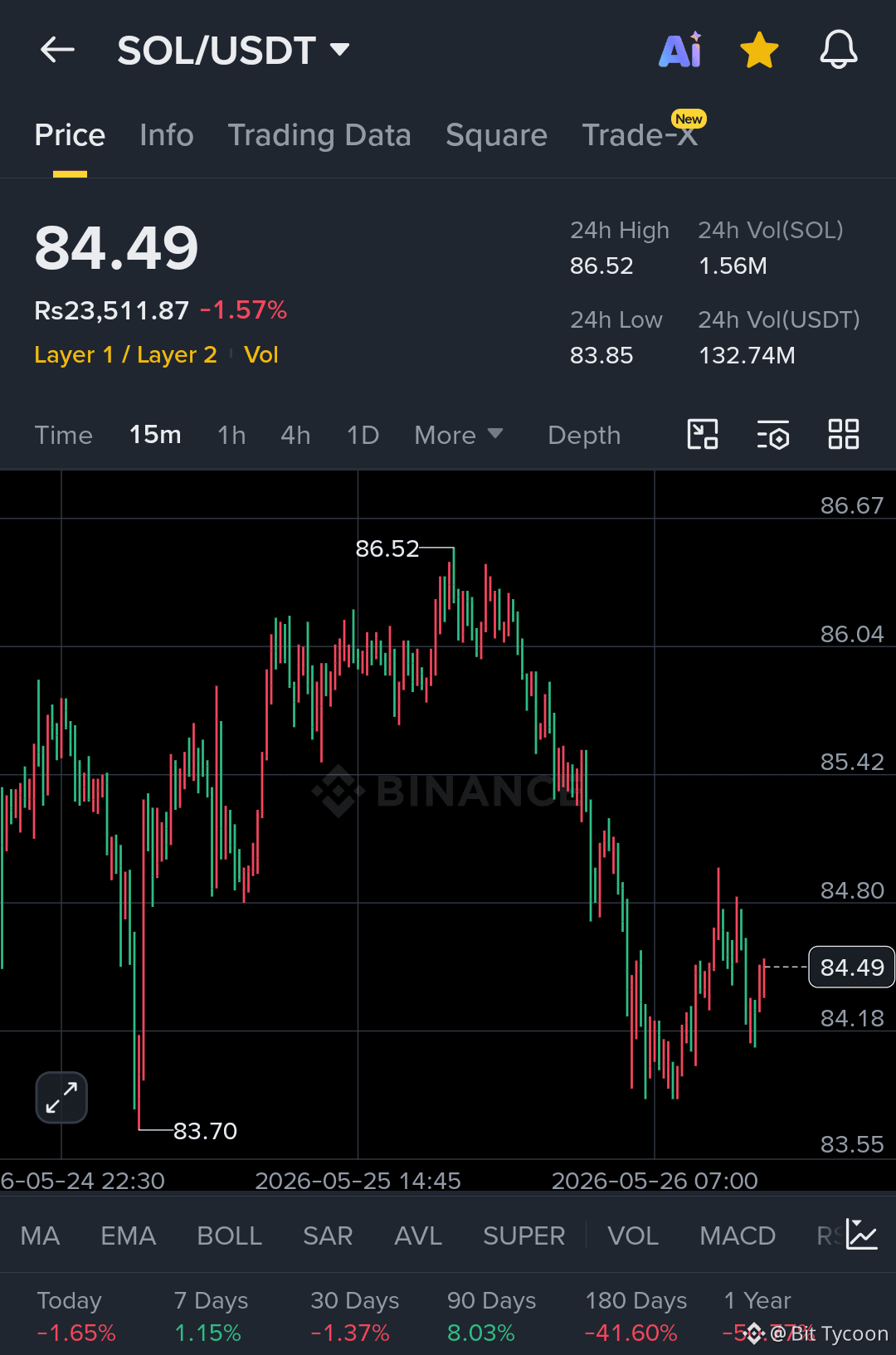
Task: Open the Trade-X tab
Action: (640, 135)
